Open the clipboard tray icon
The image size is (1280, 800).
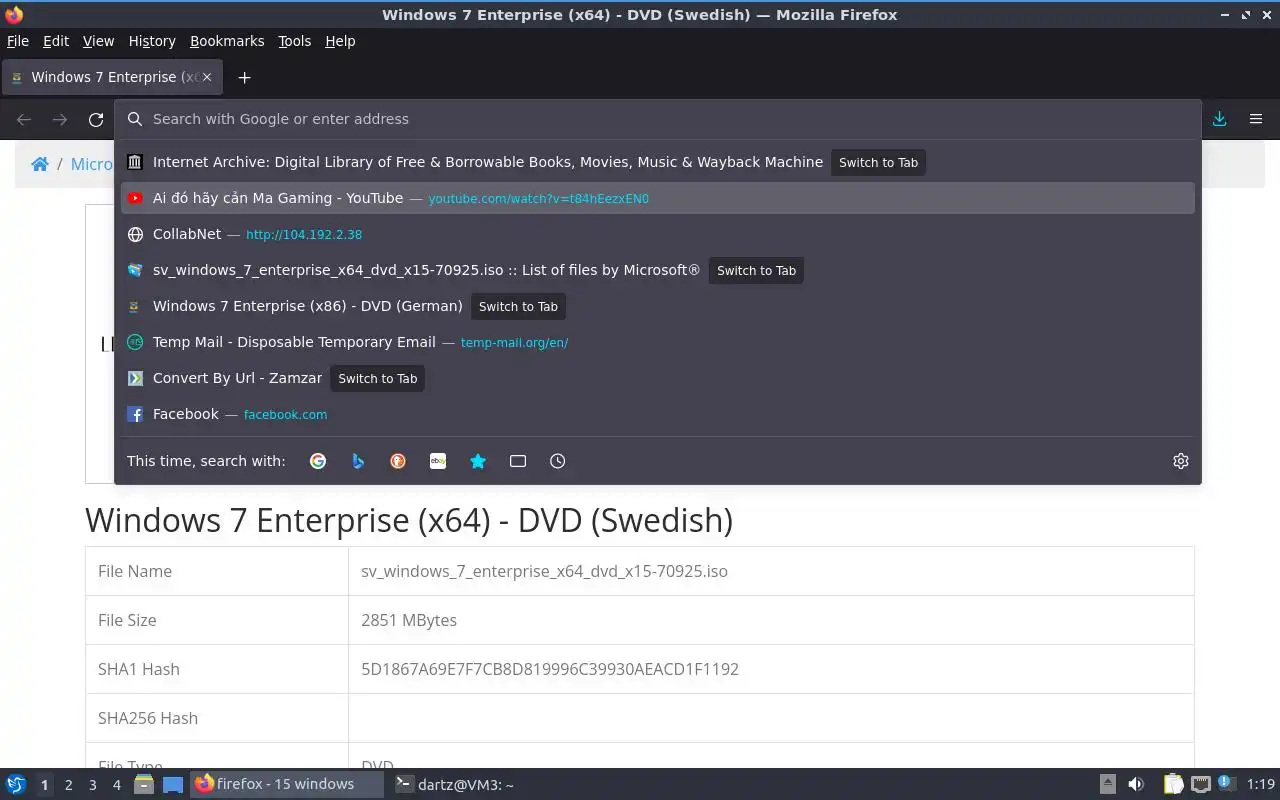point(1174,785)
